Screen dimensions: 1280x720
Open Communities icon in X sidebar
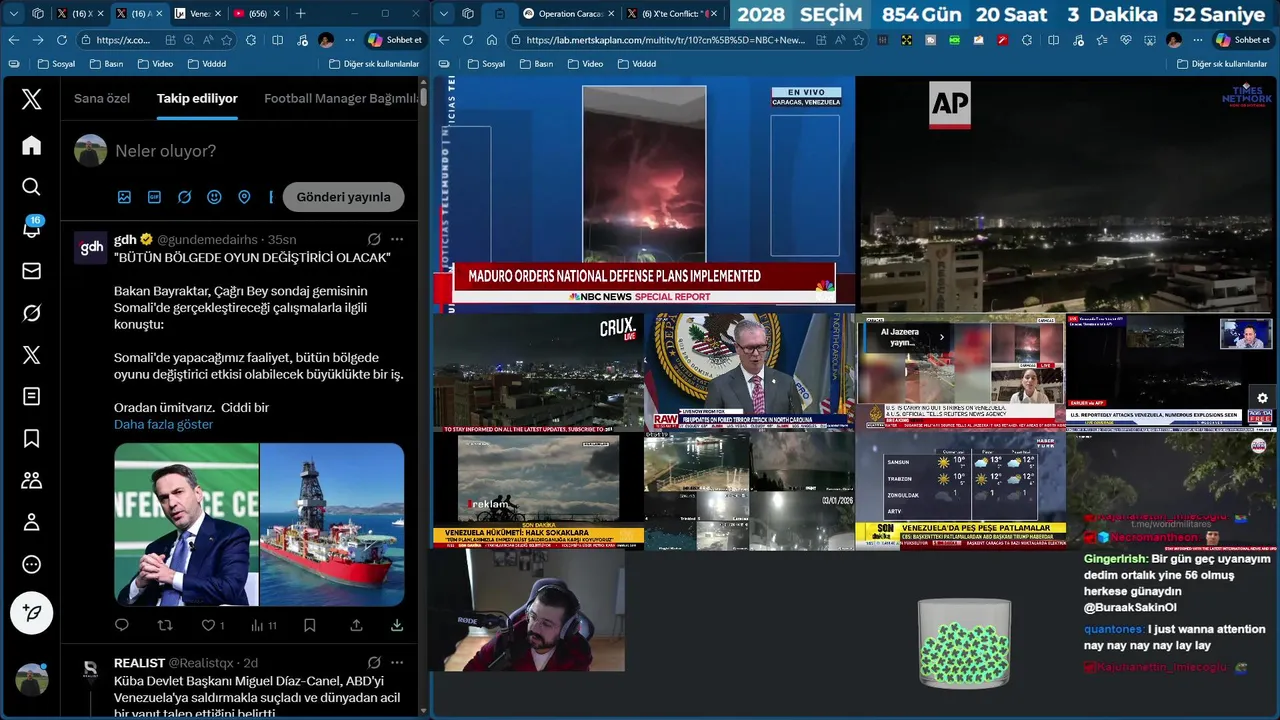pyautogui.click(x=31, y=480)
